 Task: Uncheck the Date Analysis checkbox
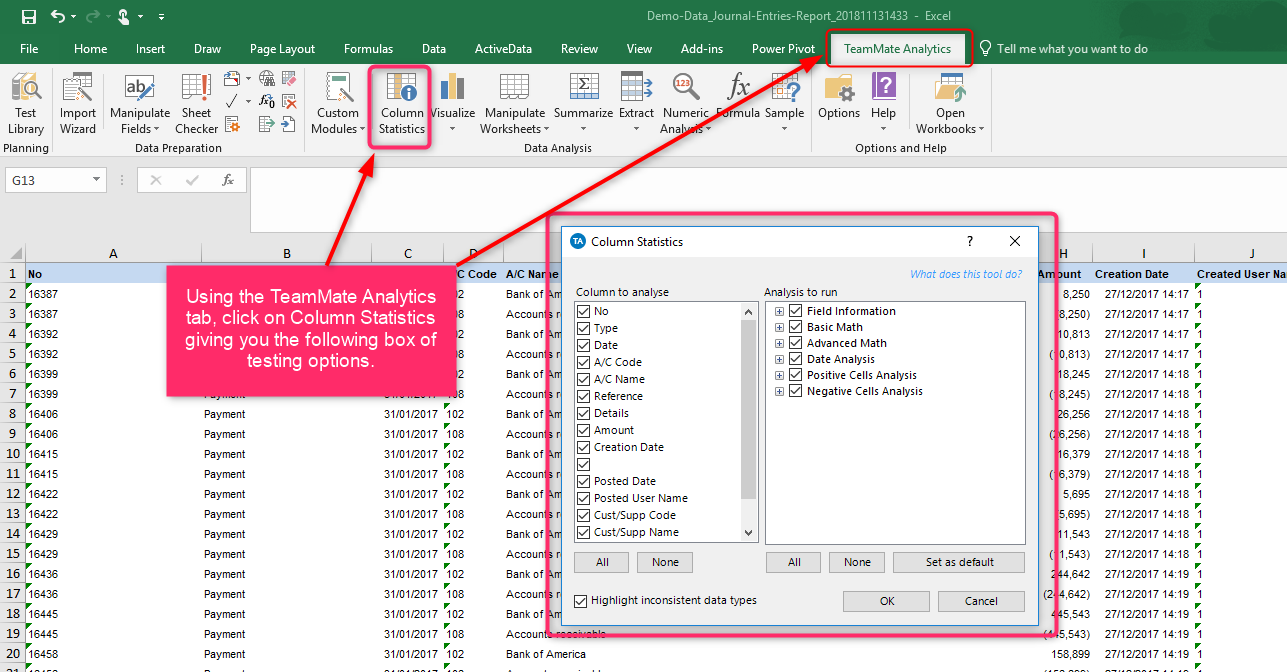pos(797,359)
